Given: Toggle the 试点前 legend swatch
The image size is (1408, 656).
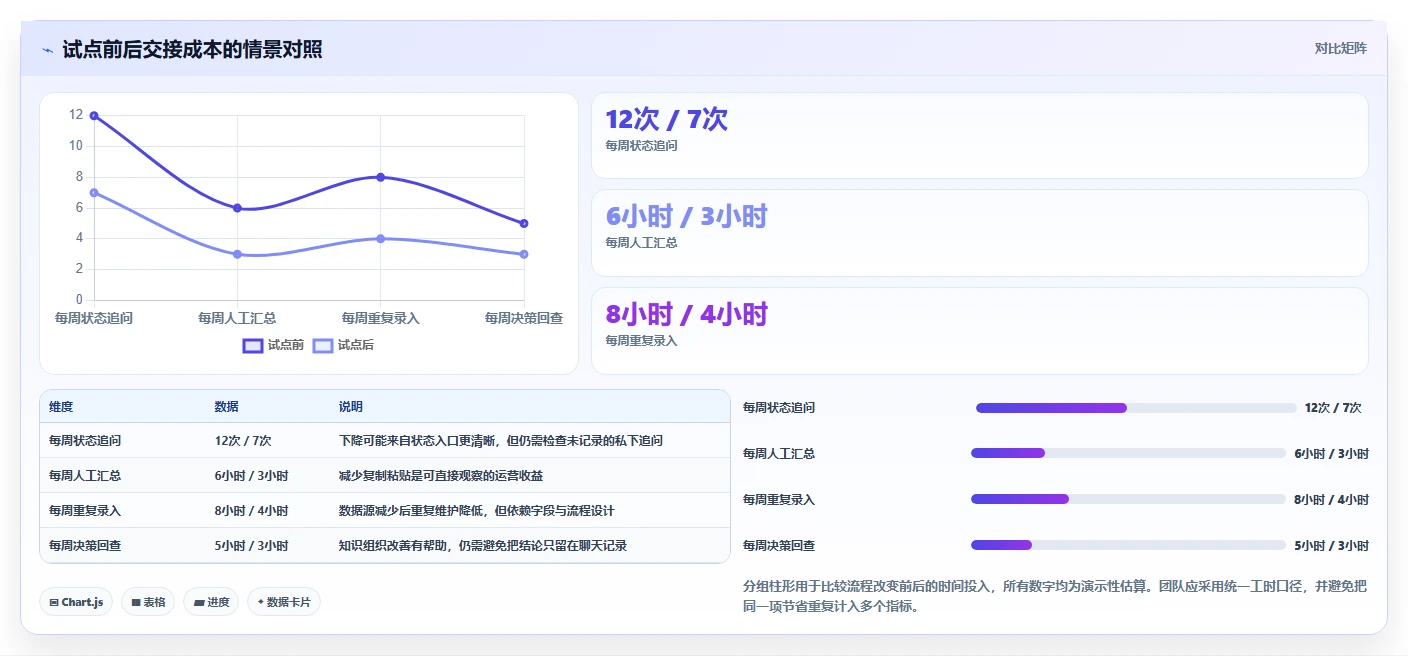Looking at the screenshot, I should pyautogui.click(x=253, y=345).
